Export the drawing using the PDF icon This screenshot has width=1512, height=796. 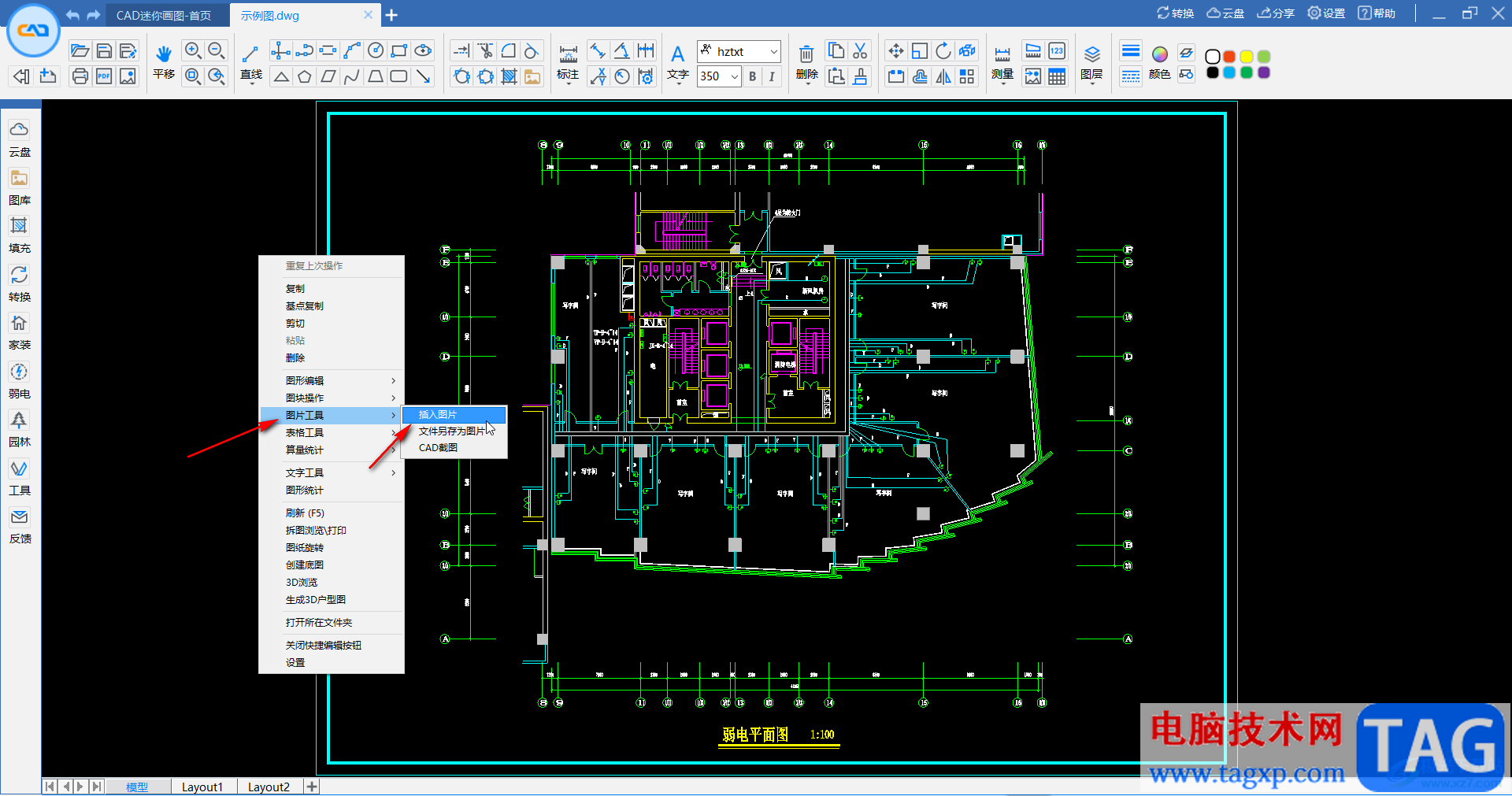tap(104, 76)
